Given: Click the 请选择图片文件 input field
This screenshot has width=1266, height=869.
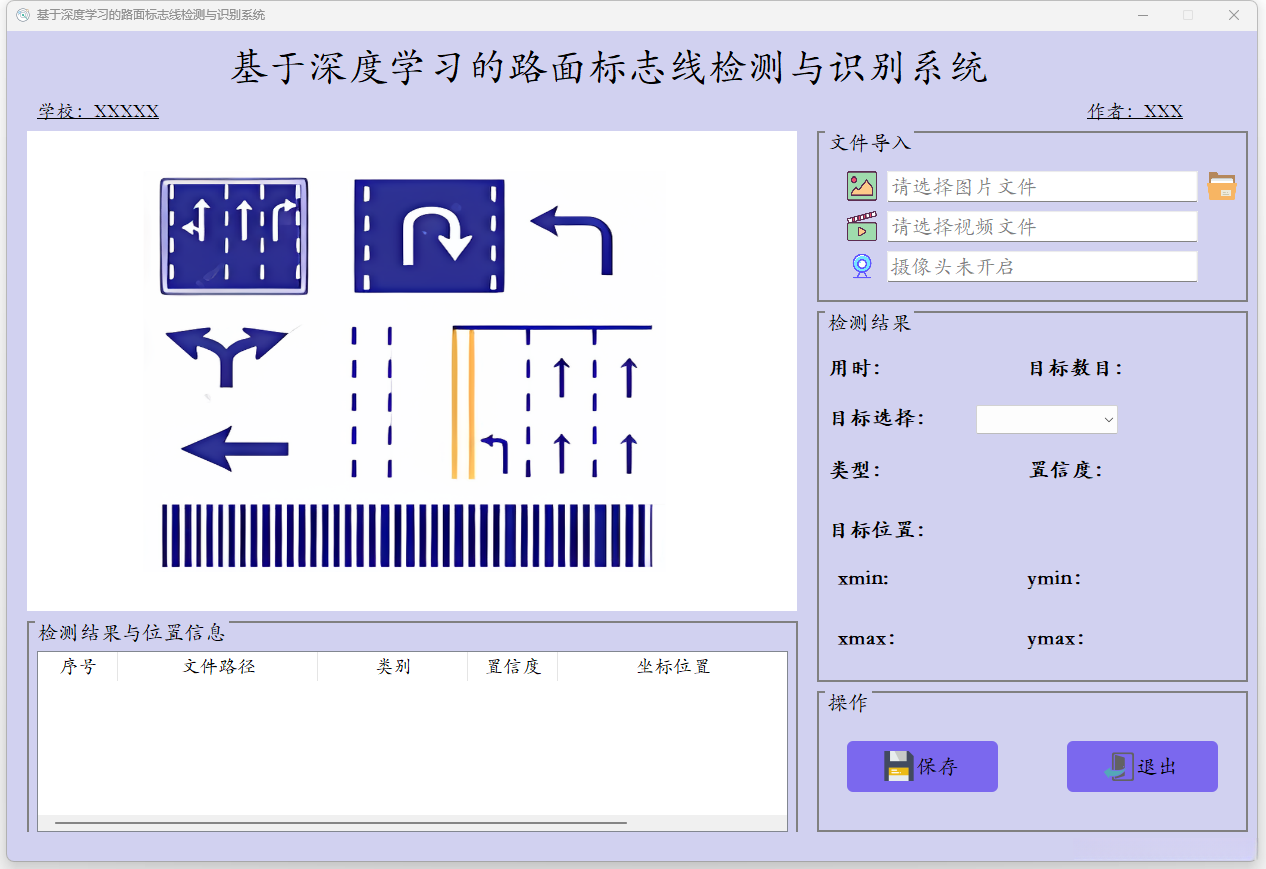Looking at the screenshot, I should tap(1042, 186).
